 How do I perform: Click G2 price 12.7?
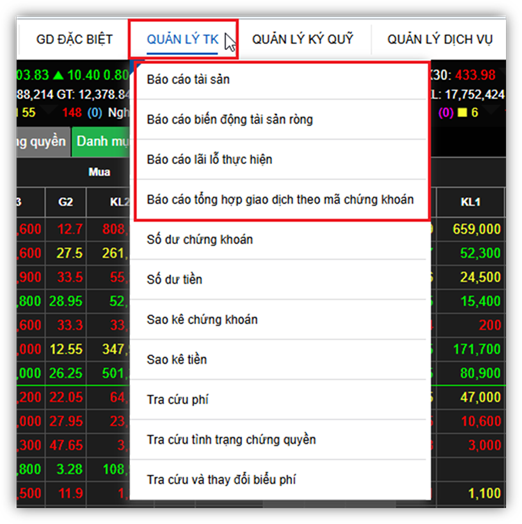pyautogui.click(x=70, y=229)
